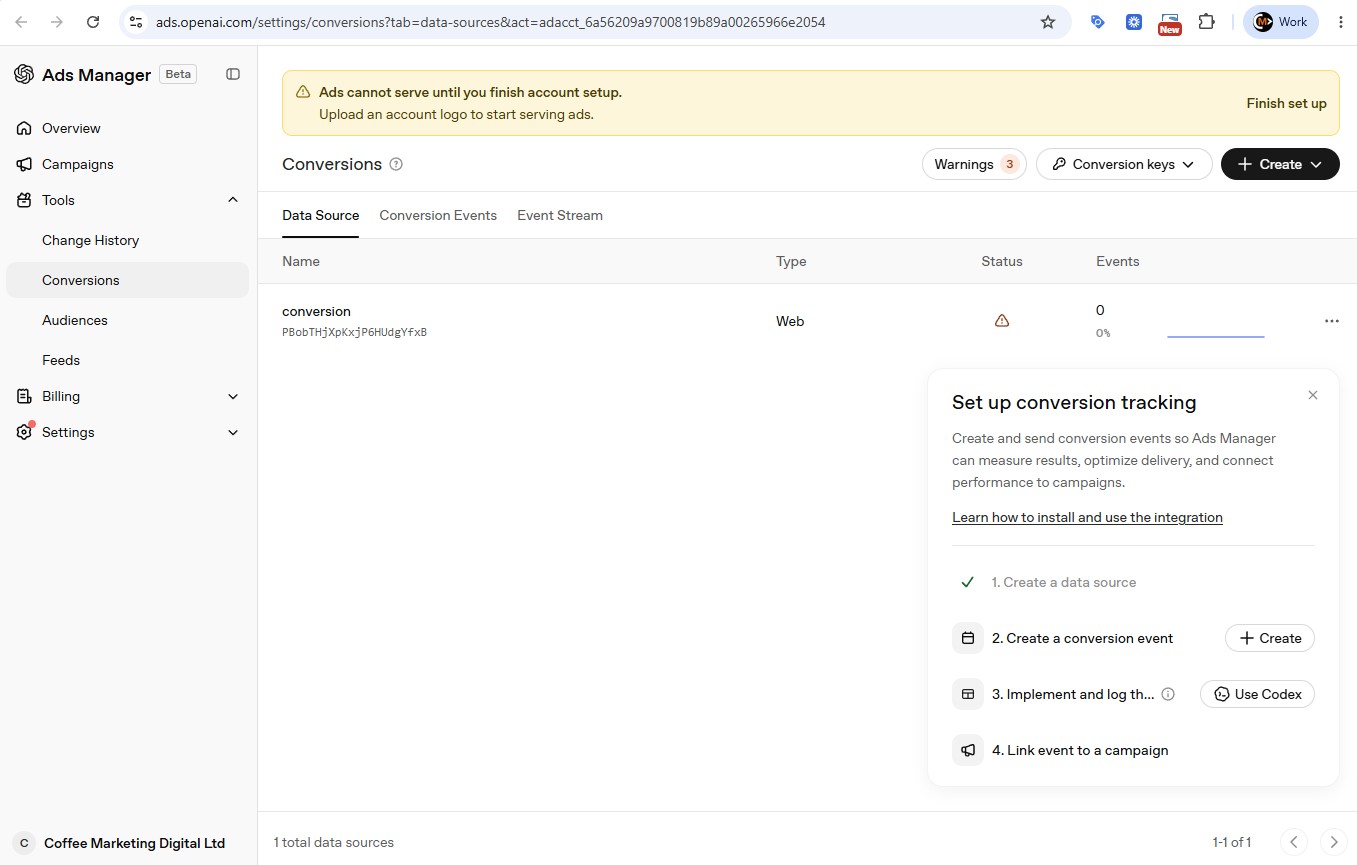Switch to the Event Stream tab
The width and height of the screenshot is (1357, 865).
point(560,215)
